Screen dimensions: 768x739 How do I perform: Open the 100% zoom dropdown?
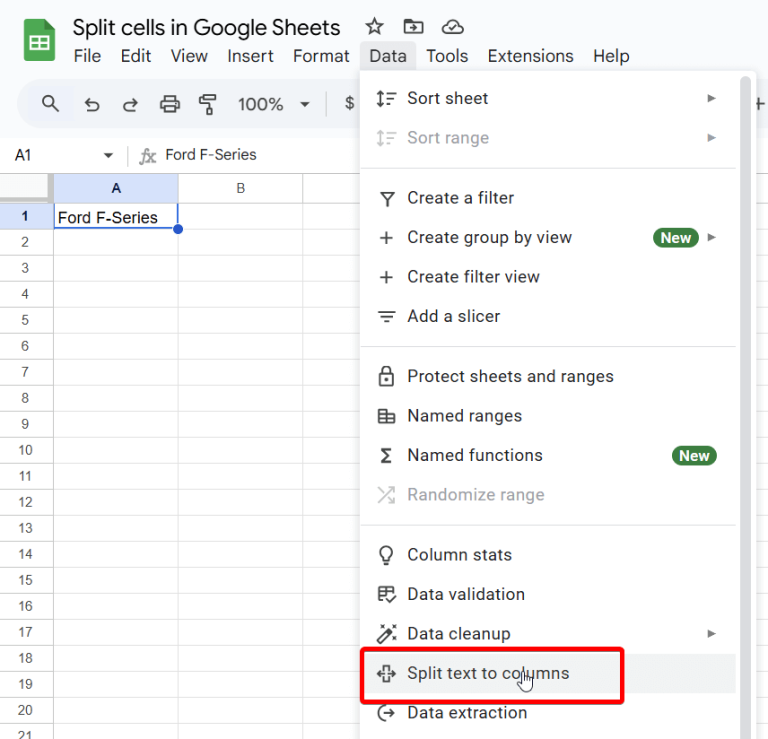point(274,104)
